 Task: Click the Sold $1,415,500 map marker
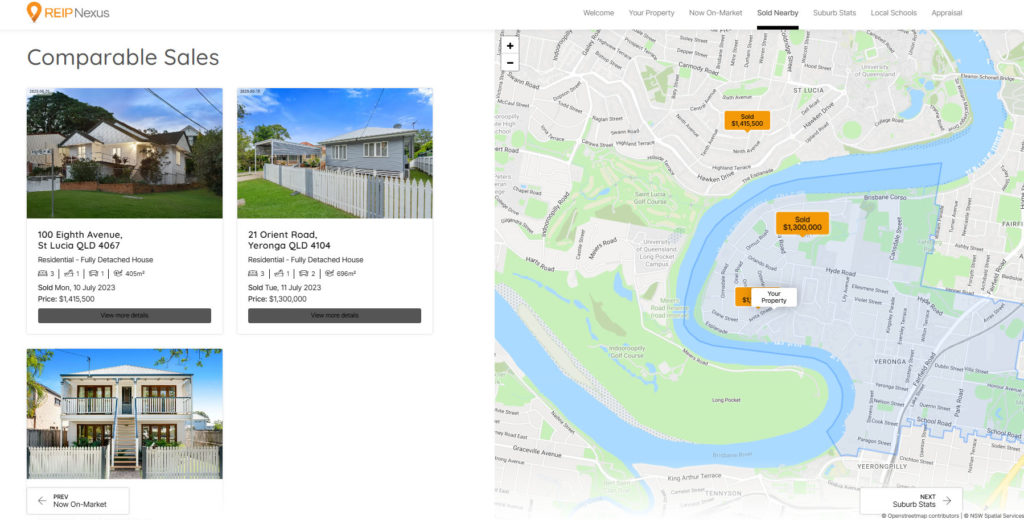point(746,120)
